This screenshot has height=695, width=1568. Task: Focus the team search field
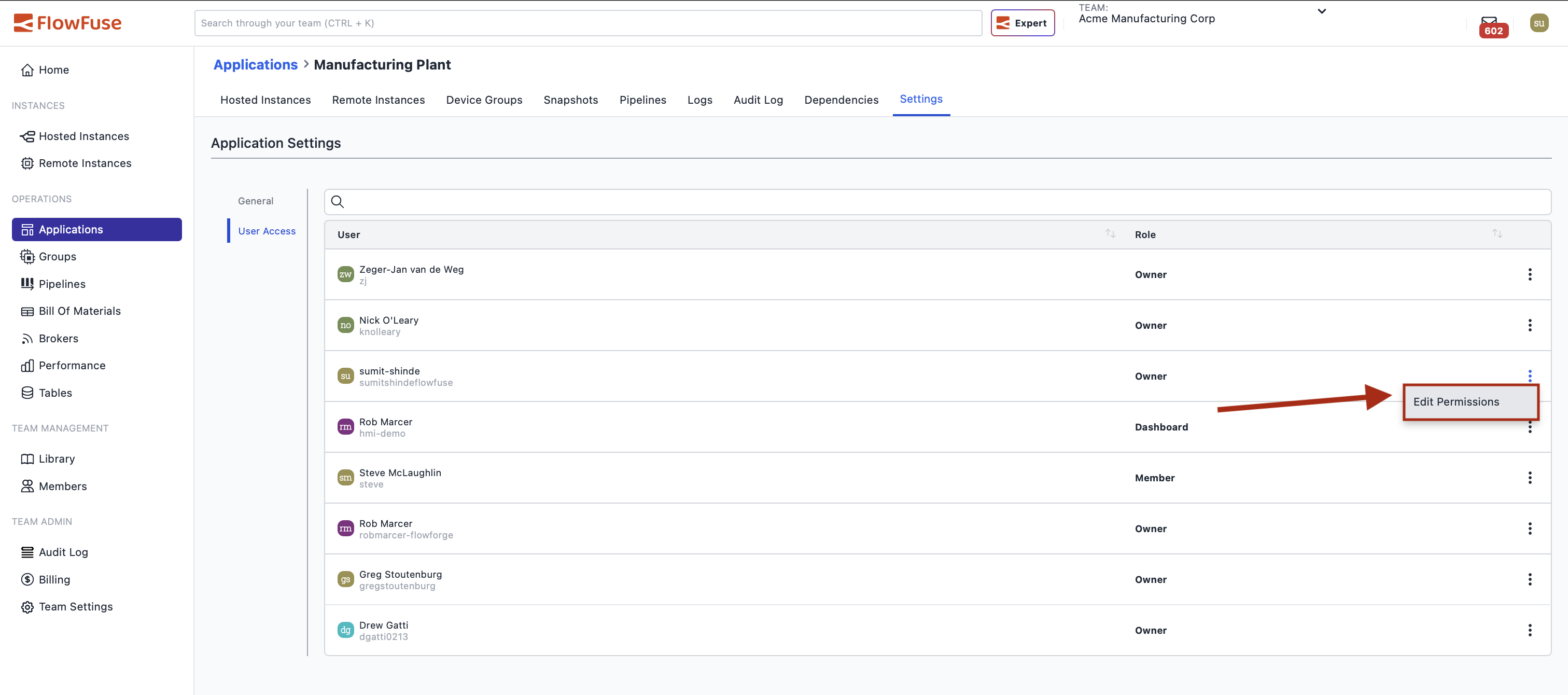tap(587, 23)
